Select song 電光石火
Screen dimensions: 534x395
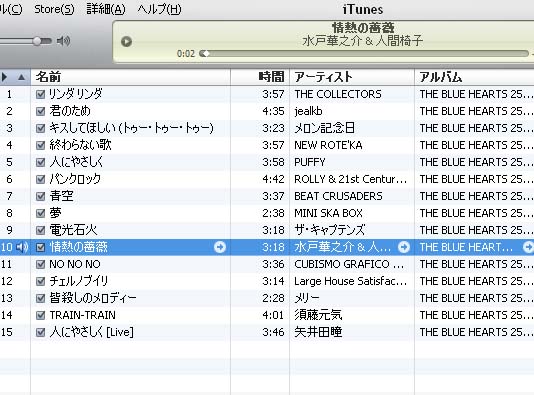[x=73, y=230]
